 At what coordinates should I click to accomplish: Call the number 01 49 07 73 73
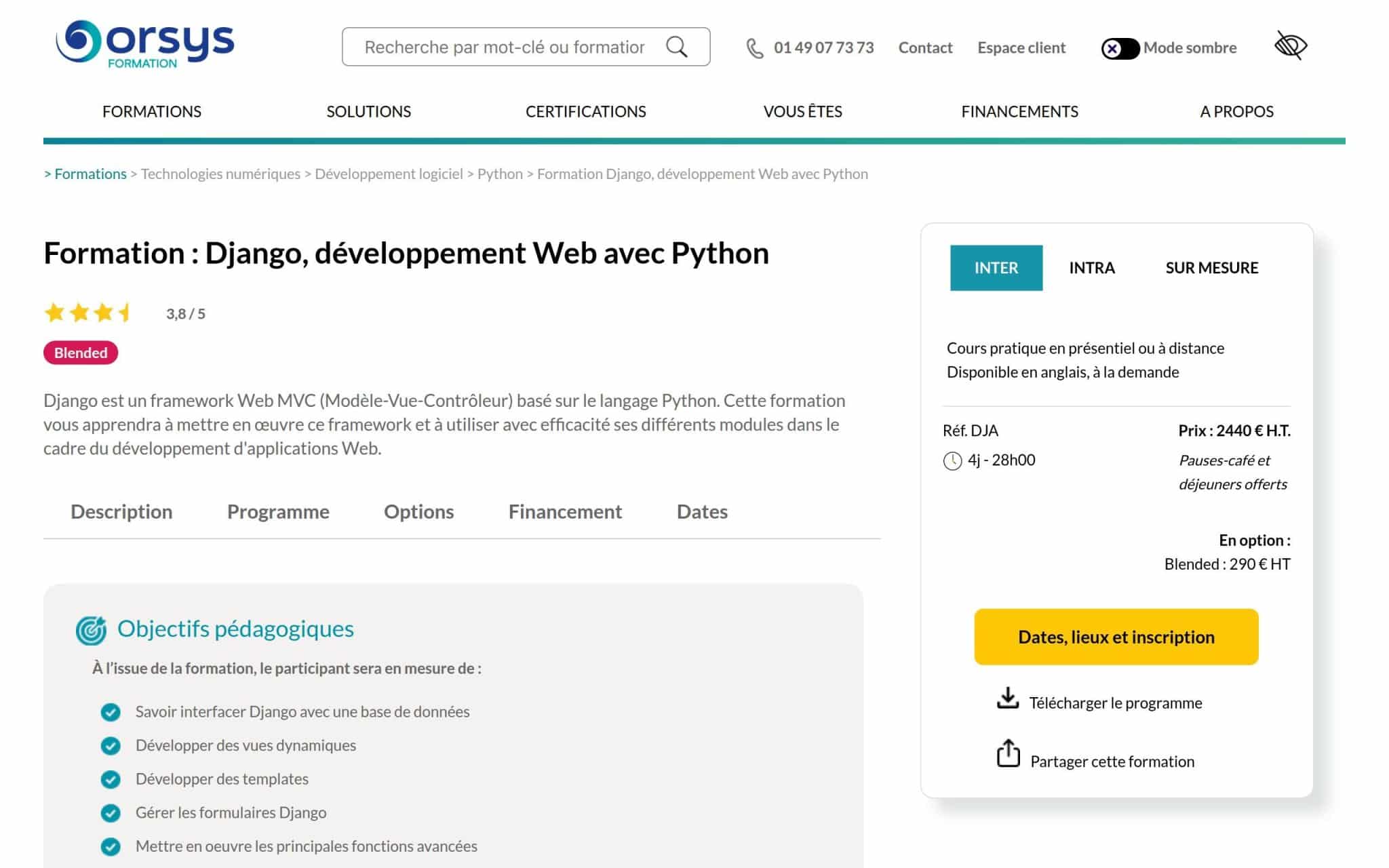click(823, 47)
